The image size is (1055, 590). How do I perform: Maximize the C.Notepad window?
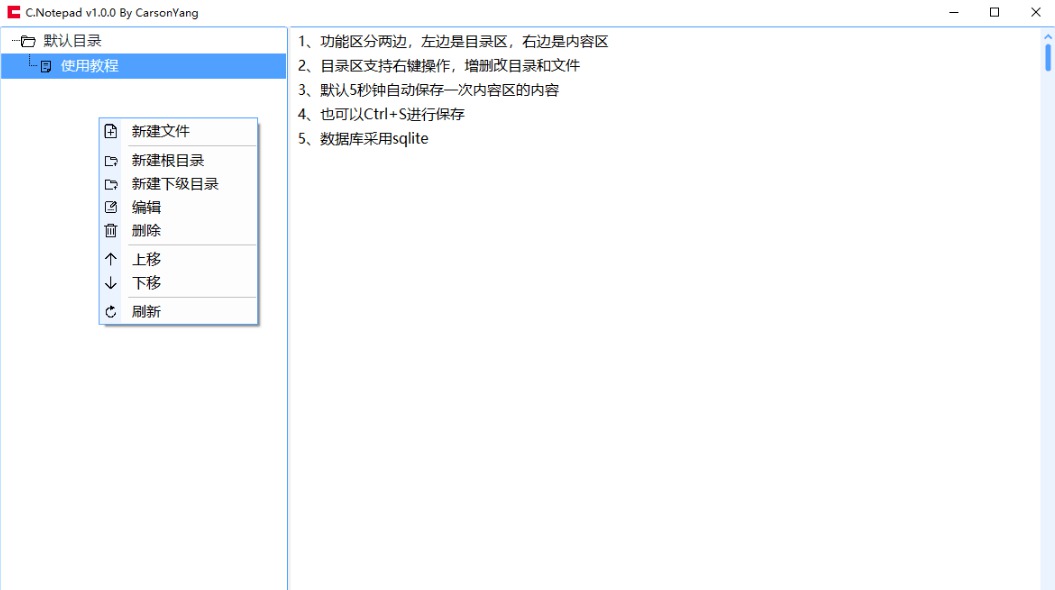click(994, 12)
